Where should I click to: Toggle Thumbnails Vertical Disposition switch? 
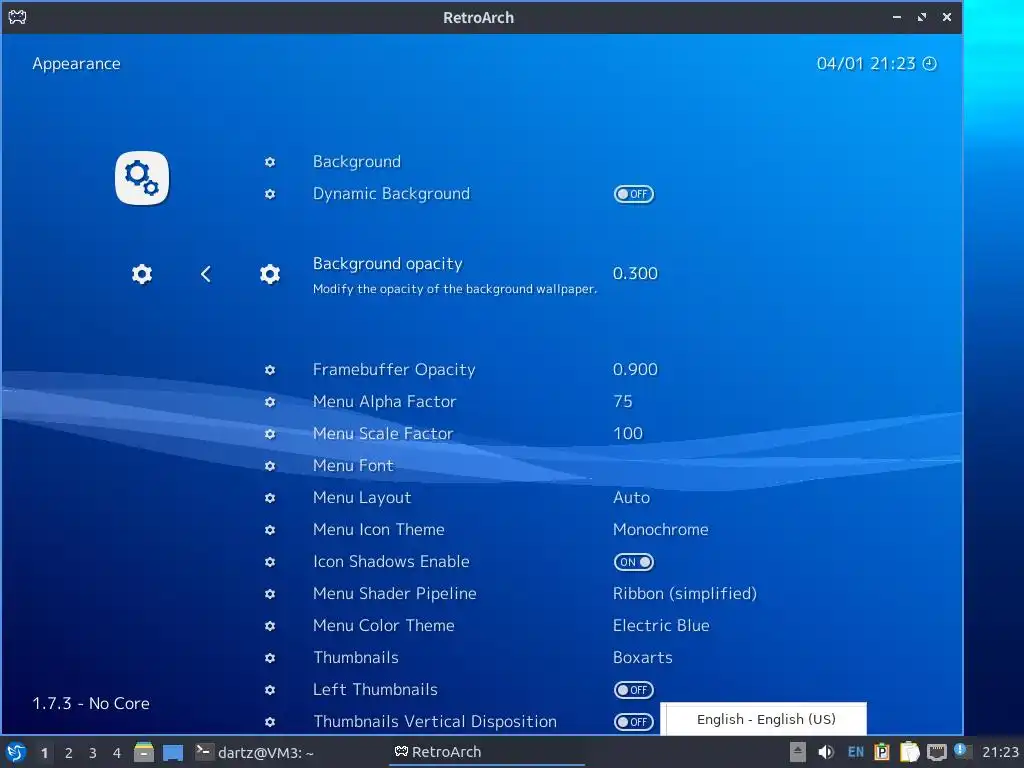pos(633,722)
